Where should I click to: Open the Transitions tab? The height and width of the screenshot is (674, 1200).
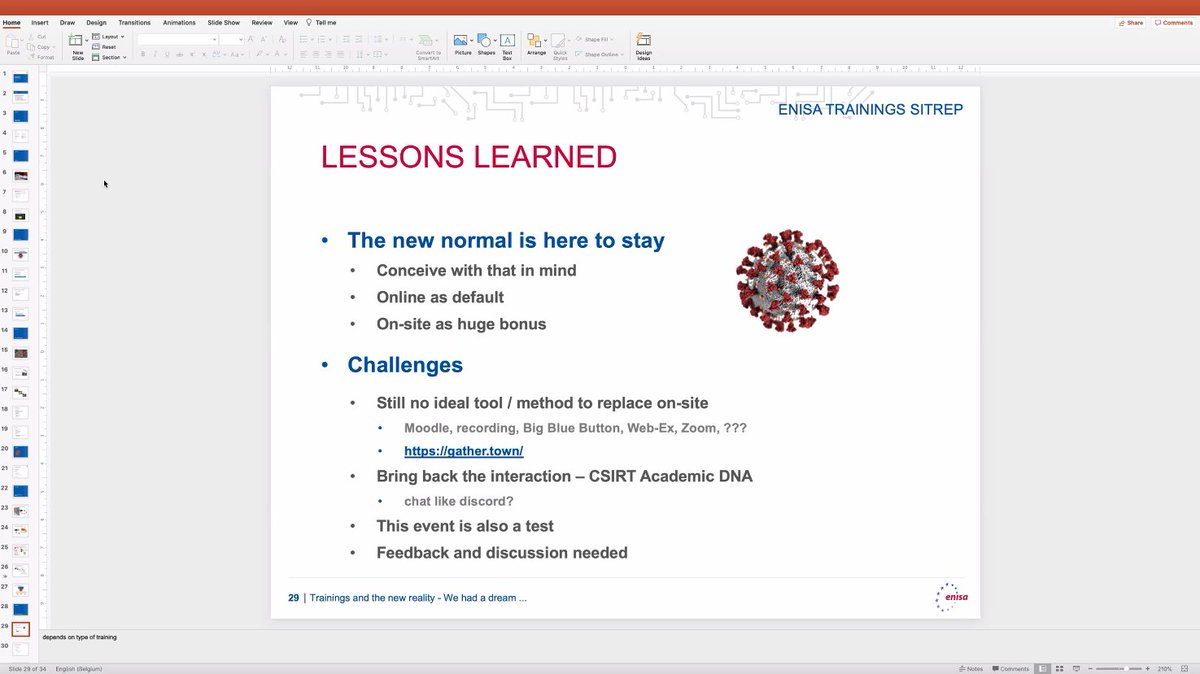pos(135,22)
